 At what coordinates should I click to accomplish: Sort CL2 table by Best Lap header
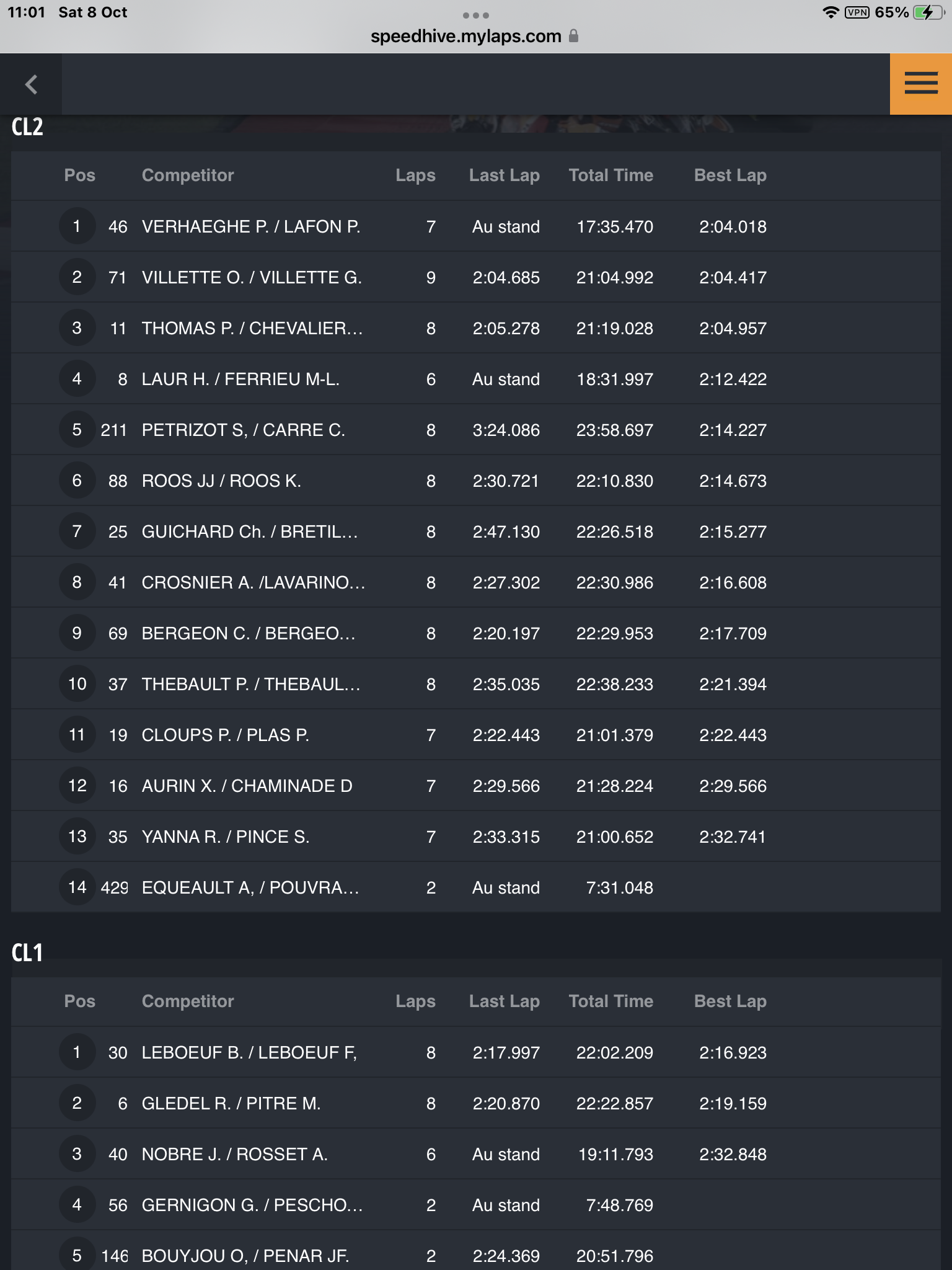pyautogui.click(x=730, y=175)
